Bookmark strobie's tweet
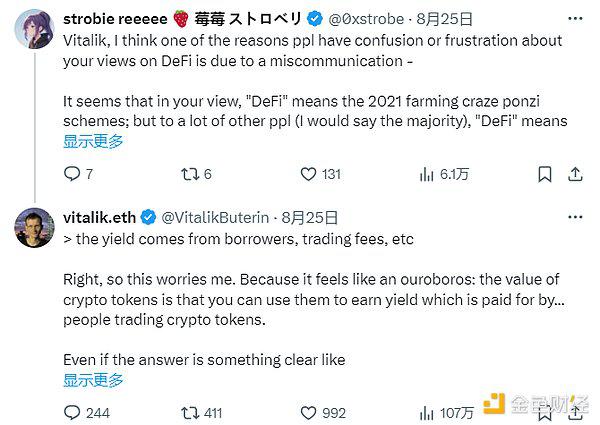Screen dimensions: 600x425 (545, 174)
